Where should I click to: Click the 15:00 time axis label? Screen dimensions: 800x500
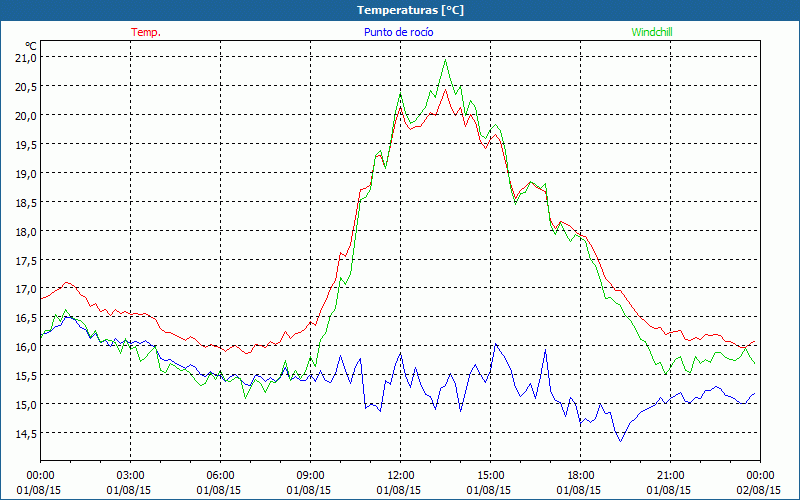[x=490, y=476]
